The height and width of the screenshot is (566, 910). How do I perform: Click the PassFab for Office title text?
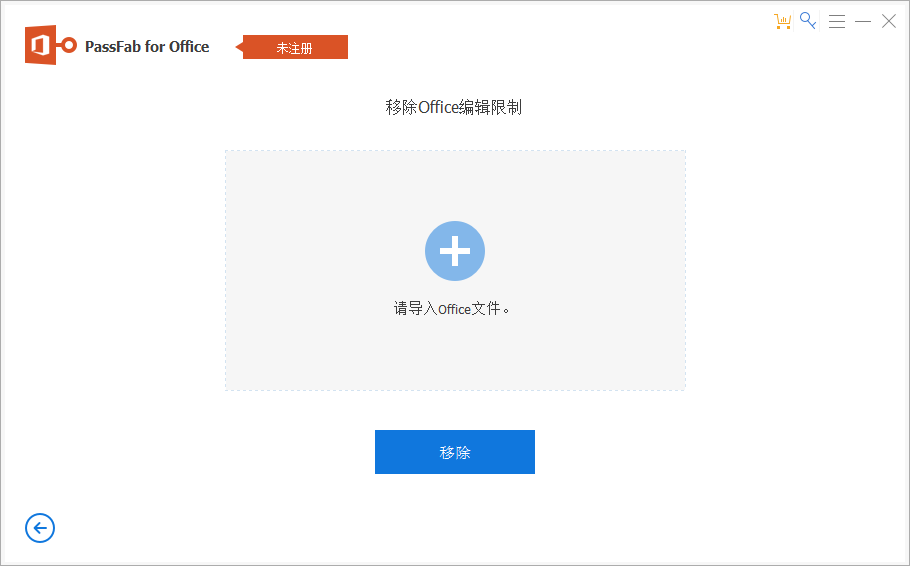pos(147,46)
